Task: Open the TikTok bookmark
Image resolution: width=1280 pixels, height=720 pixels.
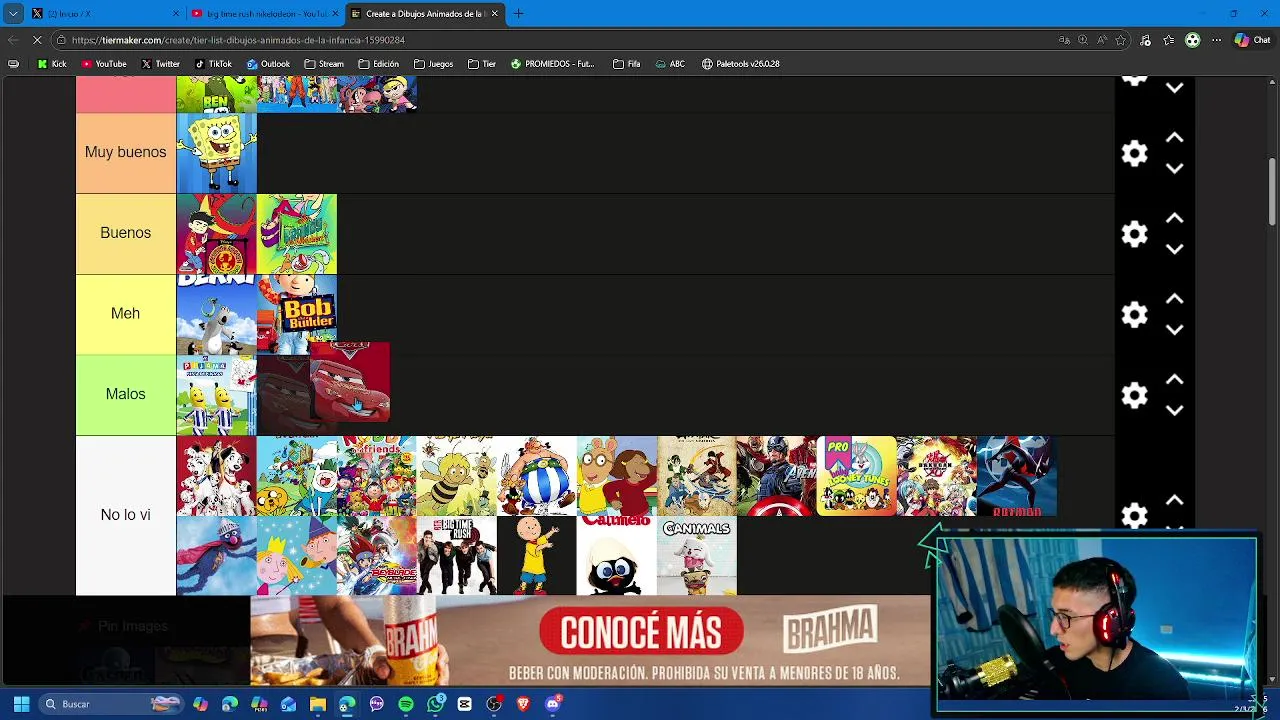Action: 213,64
